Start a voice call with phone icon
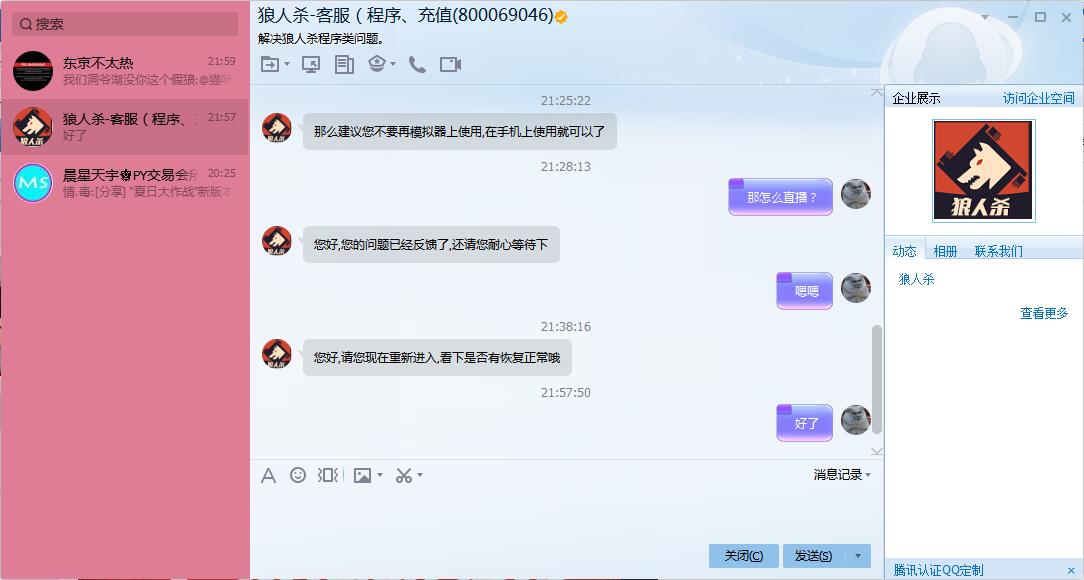 tap(417, 64)
